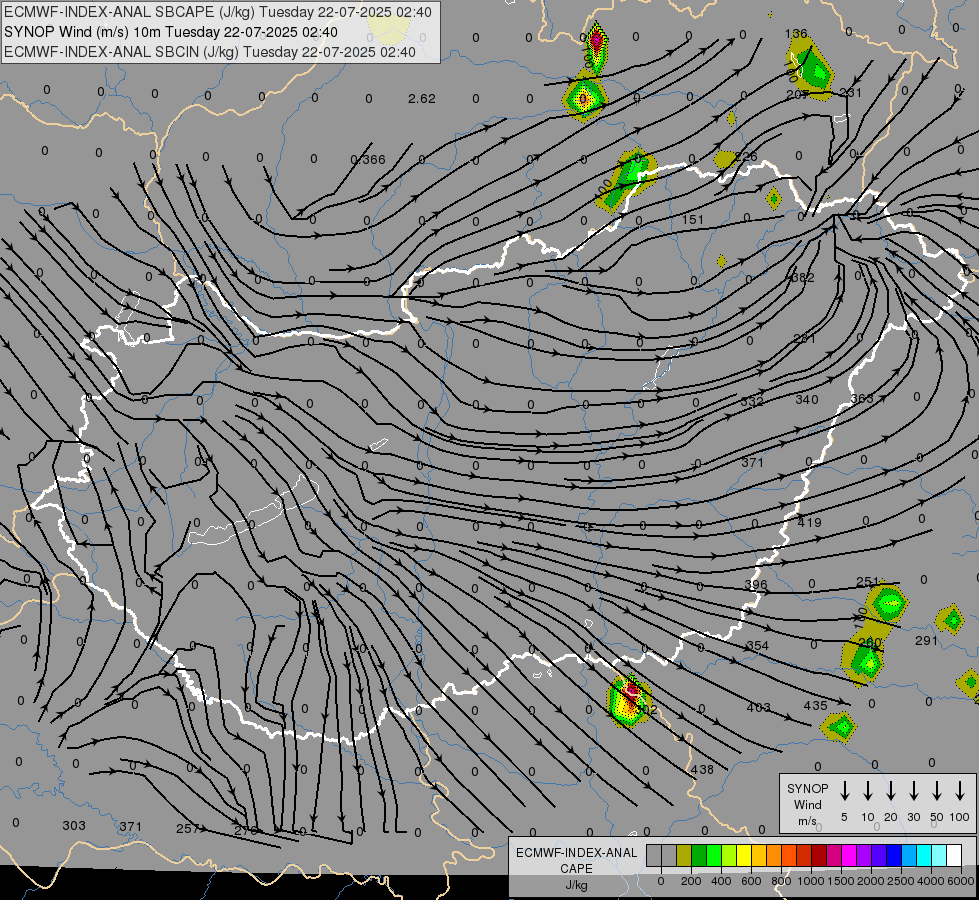
Task: Click the '257' value on the map
Action: (x=187, y=828)
